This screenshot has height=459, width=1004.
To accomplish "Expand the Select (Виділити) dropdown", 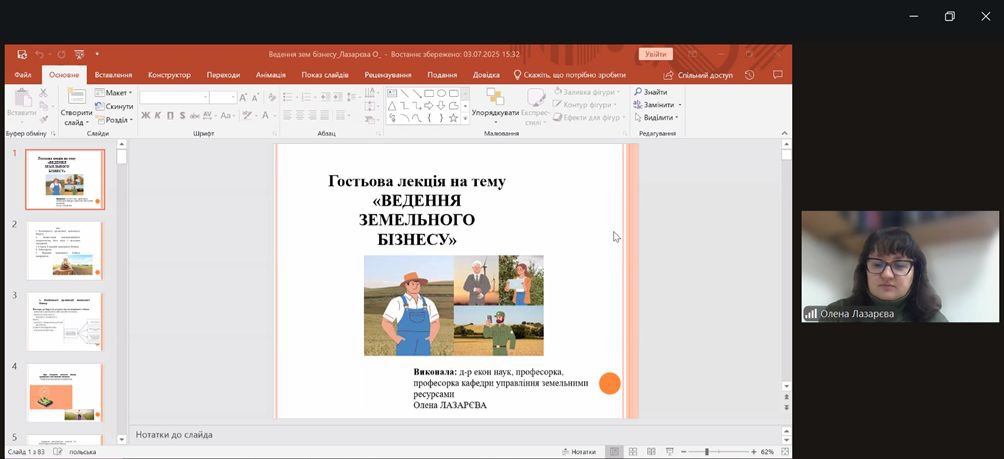I will [x=657, y=117].
